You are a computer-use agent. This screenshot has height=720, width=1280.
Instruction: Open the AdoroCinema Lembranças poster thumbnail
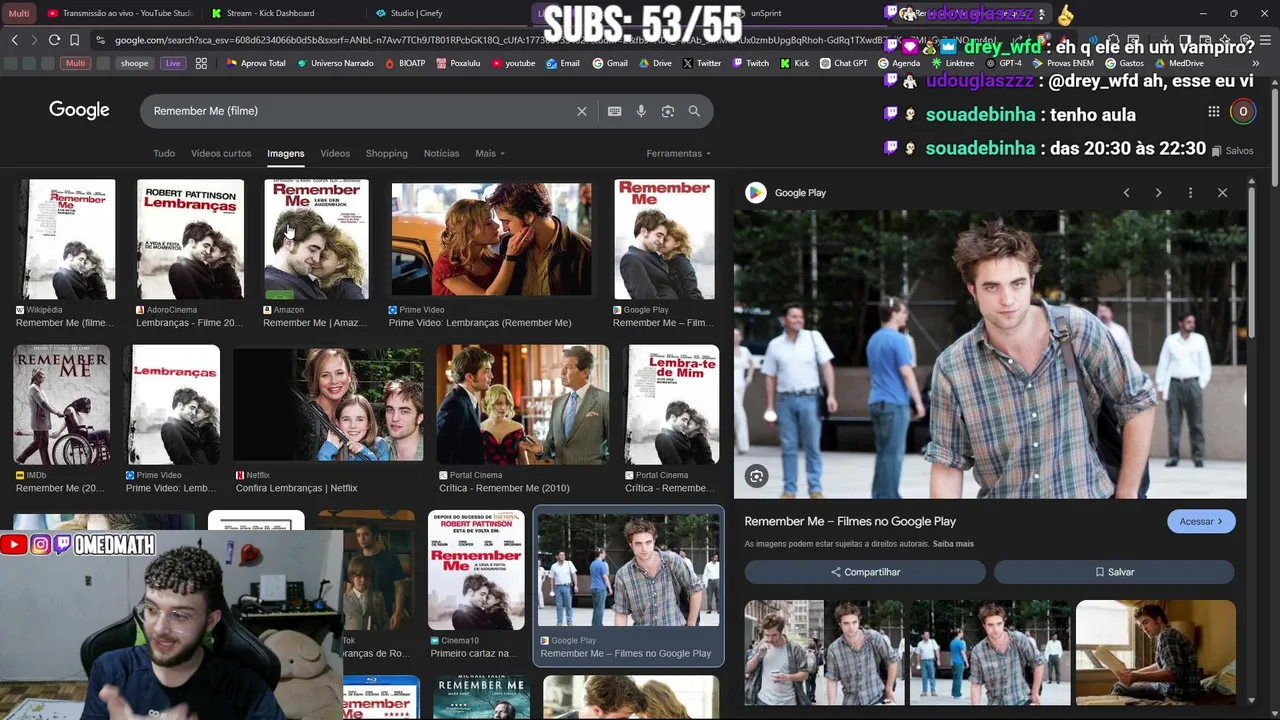(190, 240)
